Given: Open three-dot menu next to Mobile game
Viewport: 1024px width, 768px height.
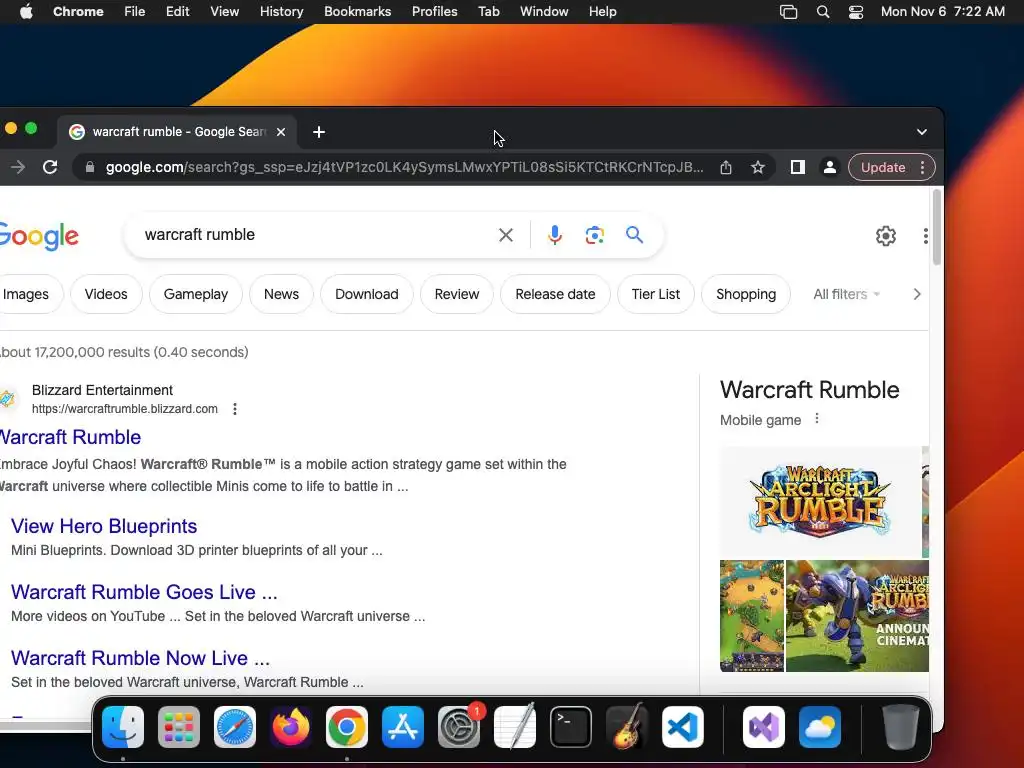Looking at the screenshot, I should tap(816, 419).
